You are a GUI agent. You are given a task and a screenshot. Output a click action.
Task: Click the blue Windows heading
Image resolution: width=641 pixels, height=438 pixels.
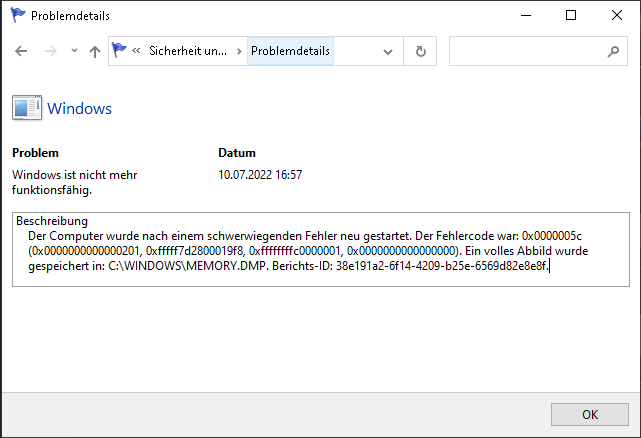pyautogui.click(x=79, y=109)
